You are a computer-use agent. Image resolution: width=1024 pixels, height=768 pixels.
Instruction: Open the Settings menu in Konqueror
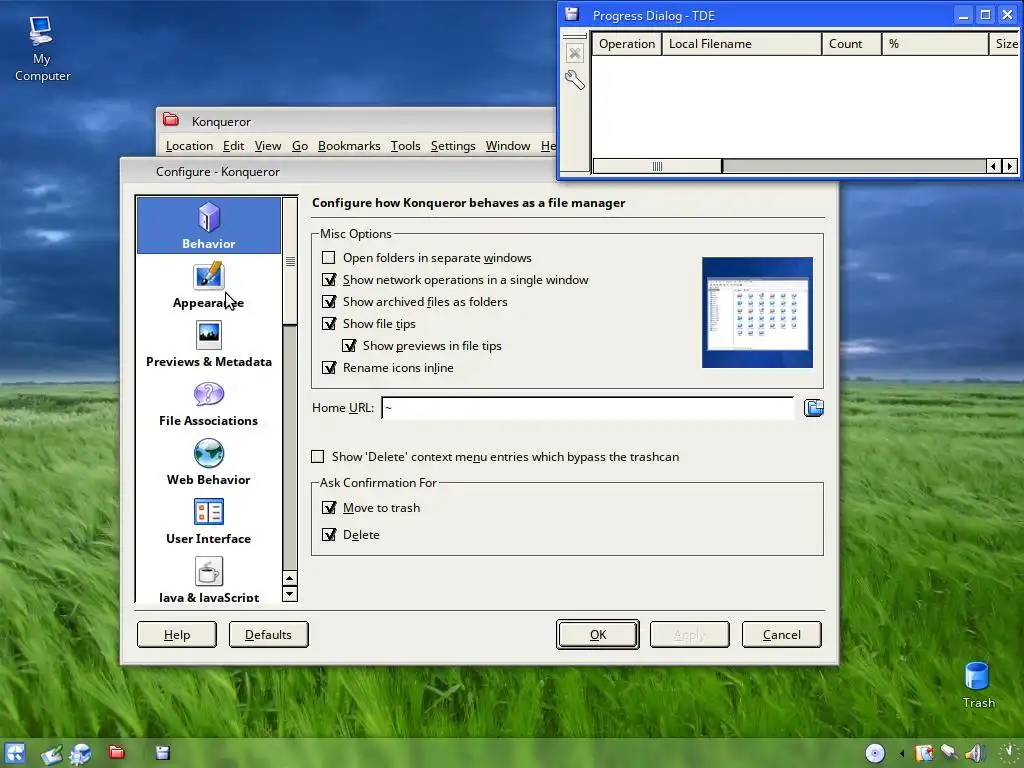point(453,146)
